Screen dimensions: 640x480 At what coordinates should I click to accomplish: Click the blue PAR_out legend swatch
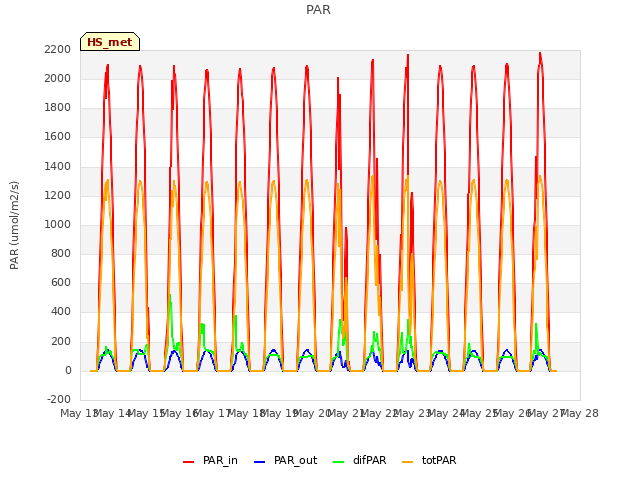(259, 462)
